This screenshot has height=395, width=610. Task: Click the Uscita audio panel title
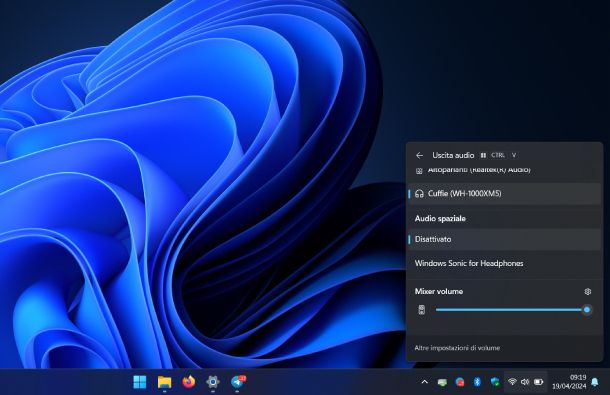tap(453, 155)
